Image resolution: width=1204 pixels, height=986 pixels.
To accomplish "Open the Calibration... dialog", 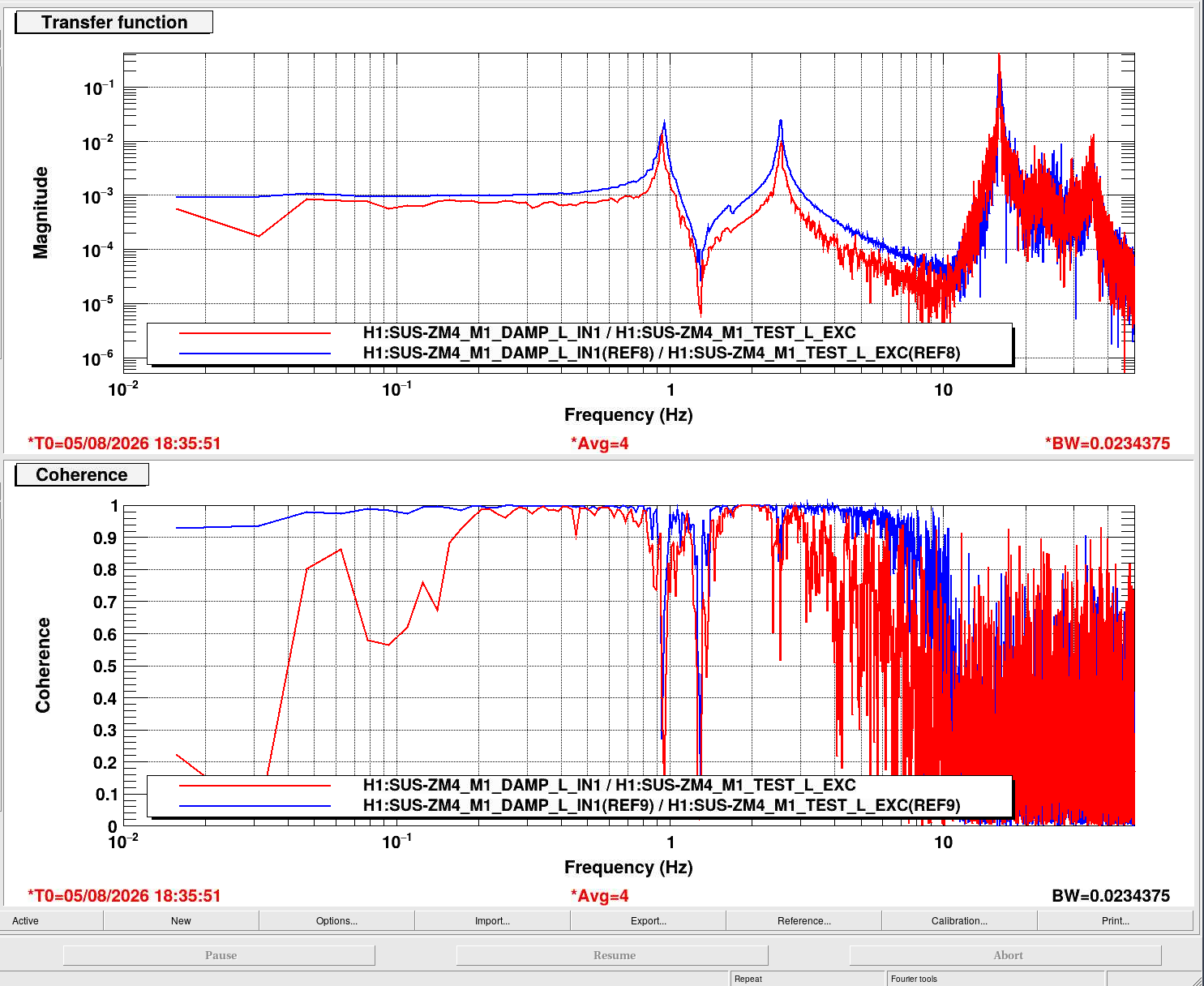I will tap(959, 920).
